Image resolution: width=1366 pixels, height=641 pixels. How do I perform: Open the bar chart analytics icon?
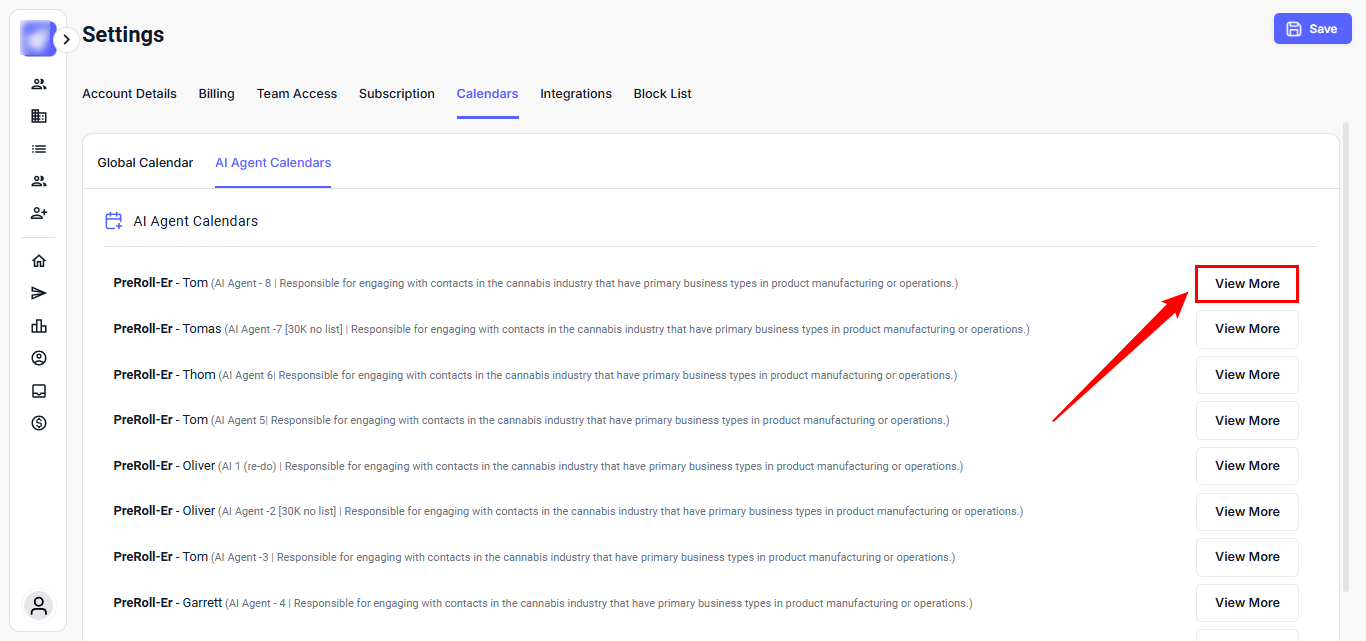pos(39,326)
